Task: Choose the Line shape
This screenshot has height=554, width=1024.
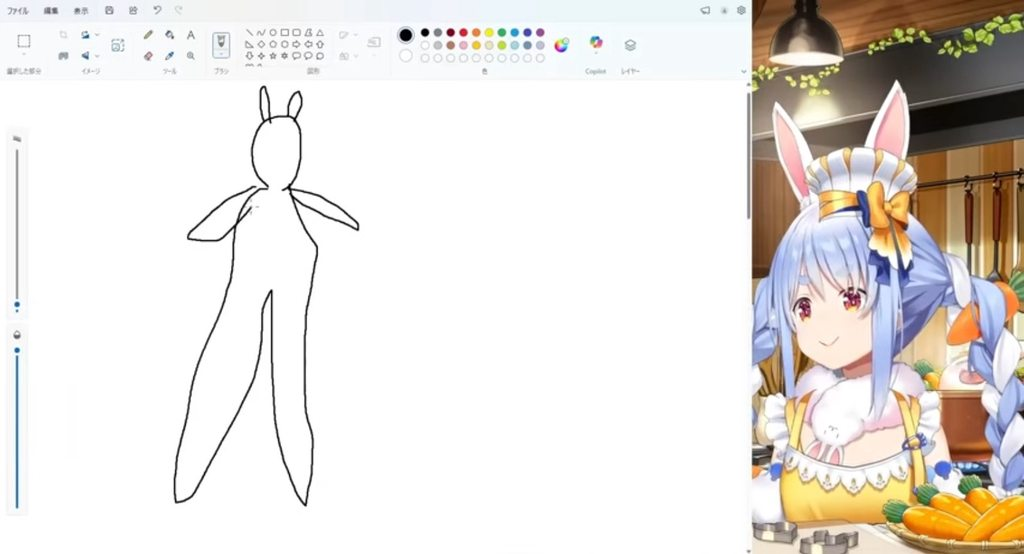Action: click(x=249, y=33)
